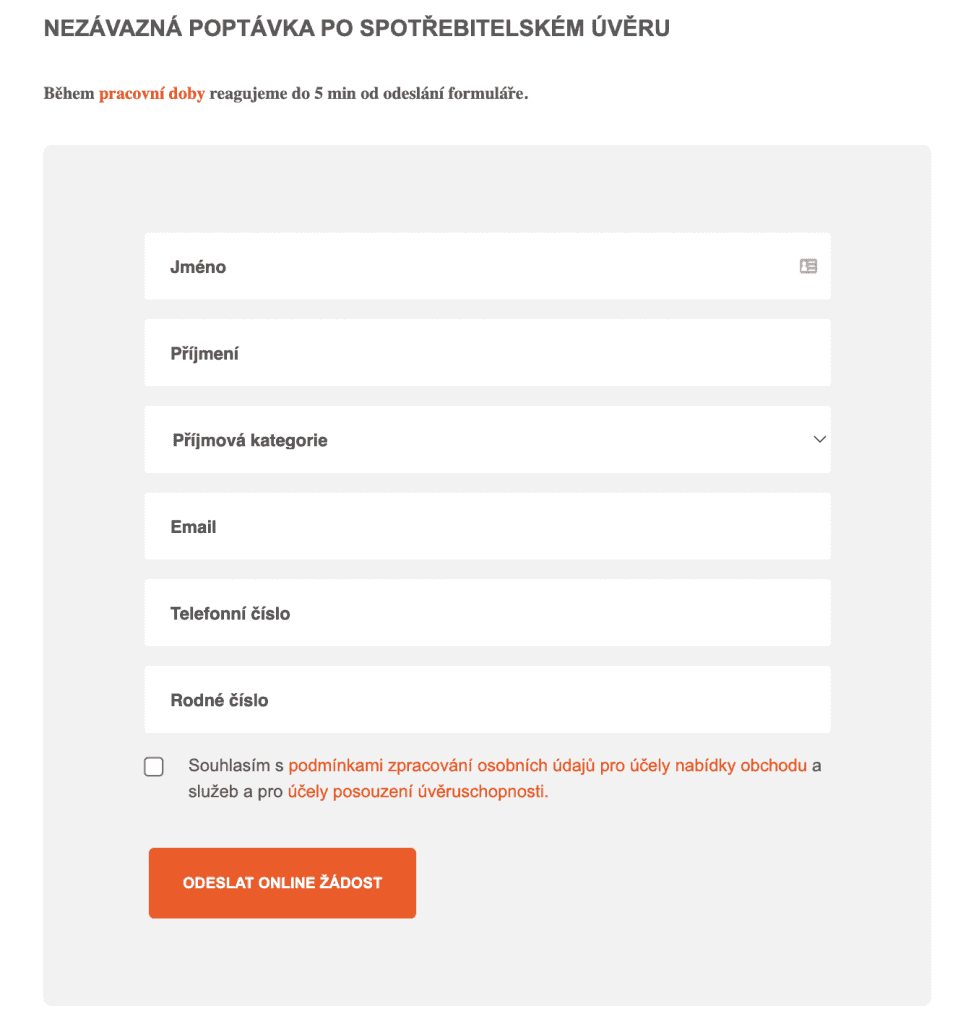Click the contact card autofill icon in Jméno

(808, 266)
